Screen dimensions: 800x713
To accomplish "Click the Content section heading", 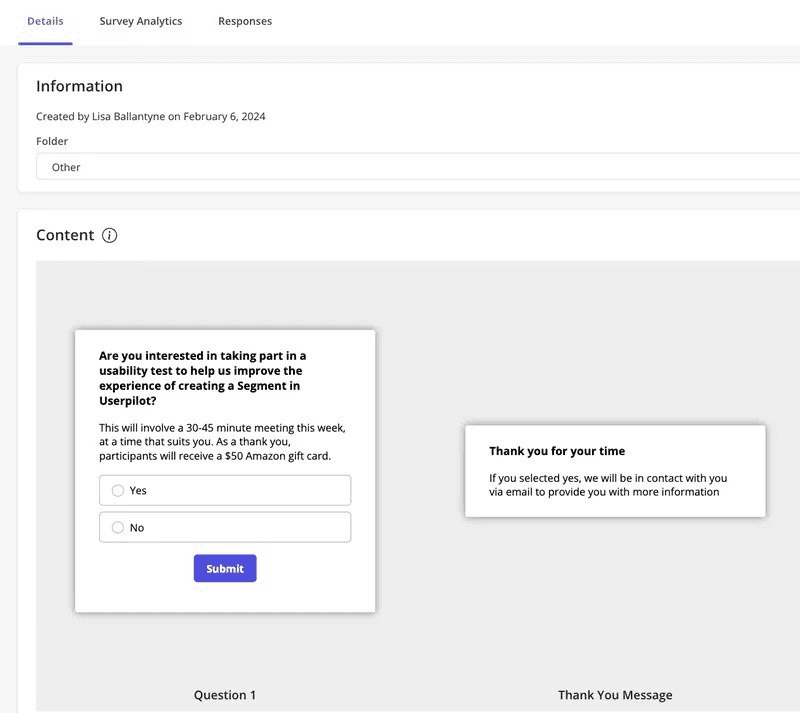I will pos(63,235).
